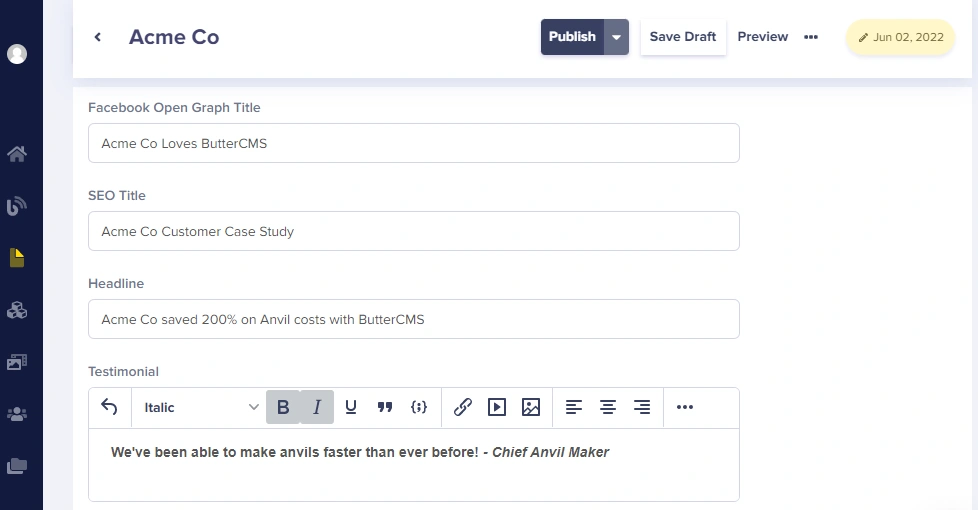Click Facebook Open Graph Title field
Image resolution: width=978 pixels, height=510 pixels.
(414, 143)
